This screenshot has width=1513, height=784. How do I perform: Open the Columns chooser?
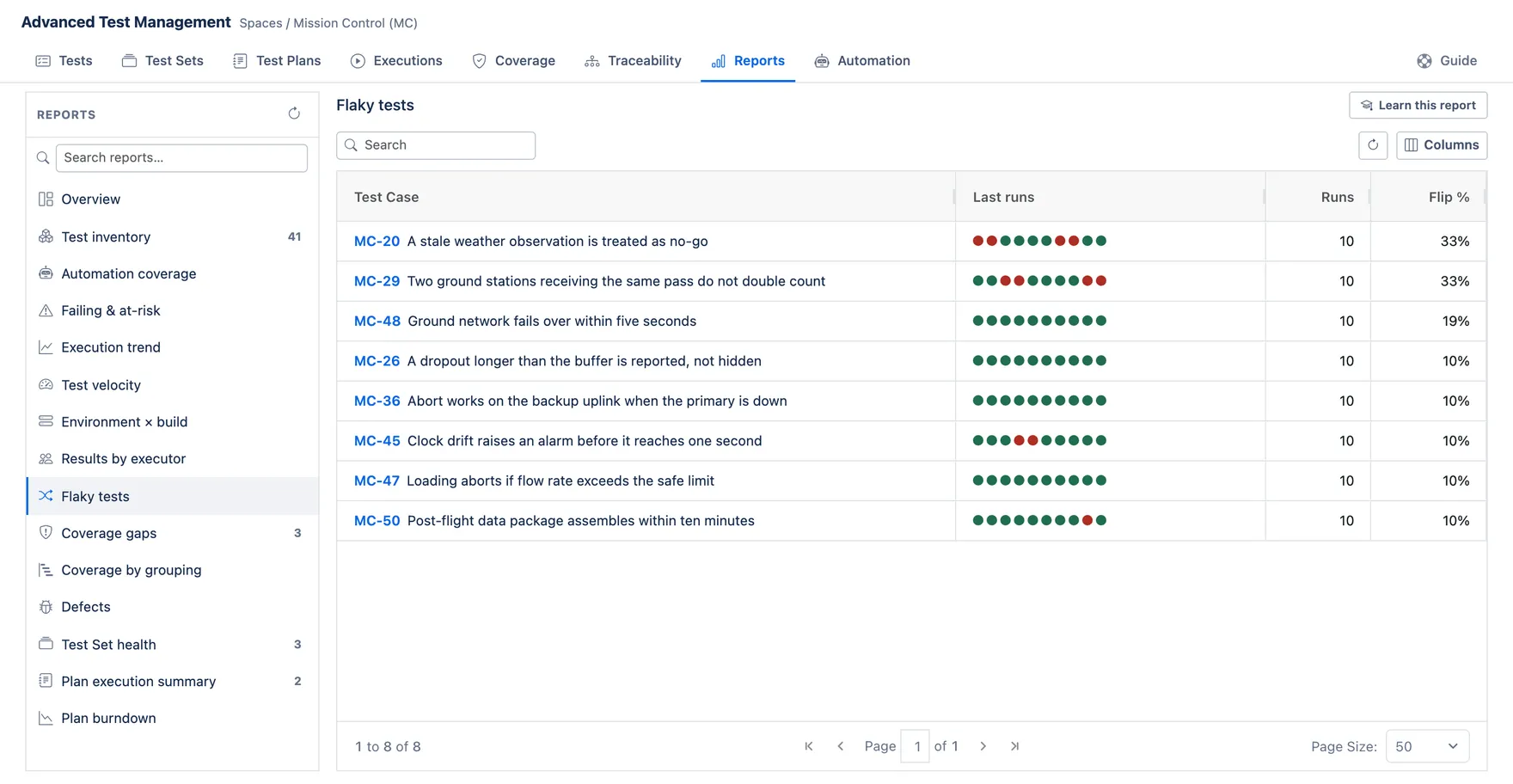(1442, 145)
